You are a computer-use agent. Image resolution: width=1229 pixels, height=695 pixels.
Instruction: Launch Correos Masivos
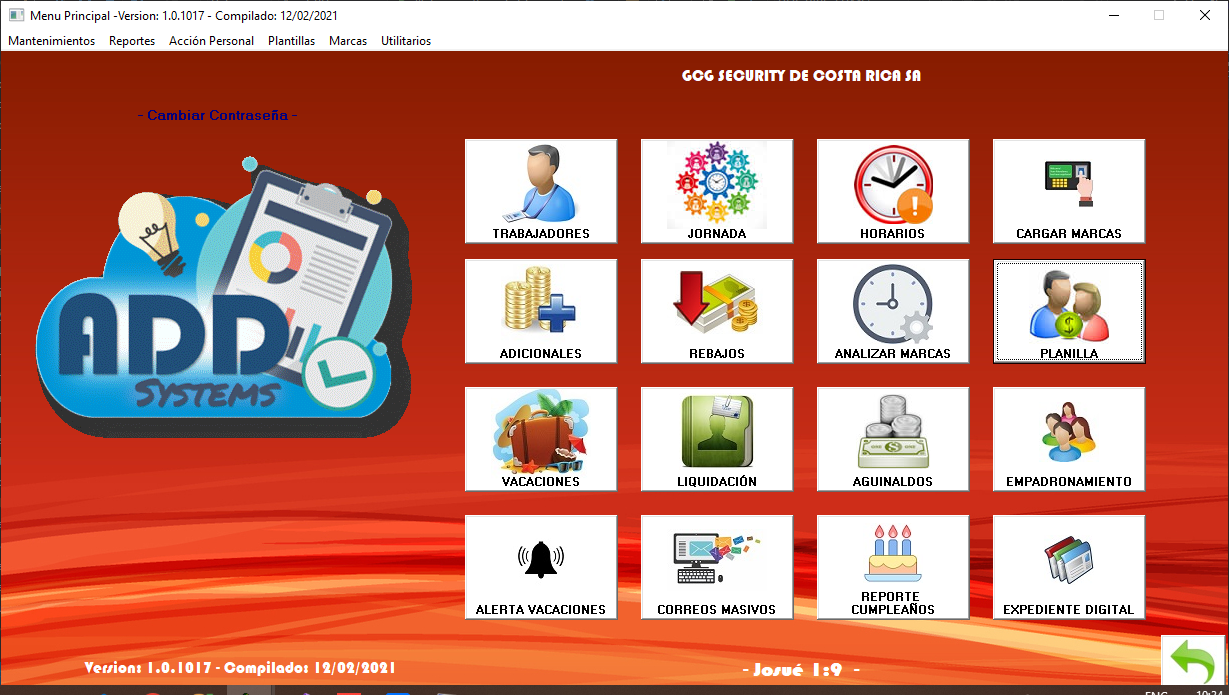pos(717,567)
